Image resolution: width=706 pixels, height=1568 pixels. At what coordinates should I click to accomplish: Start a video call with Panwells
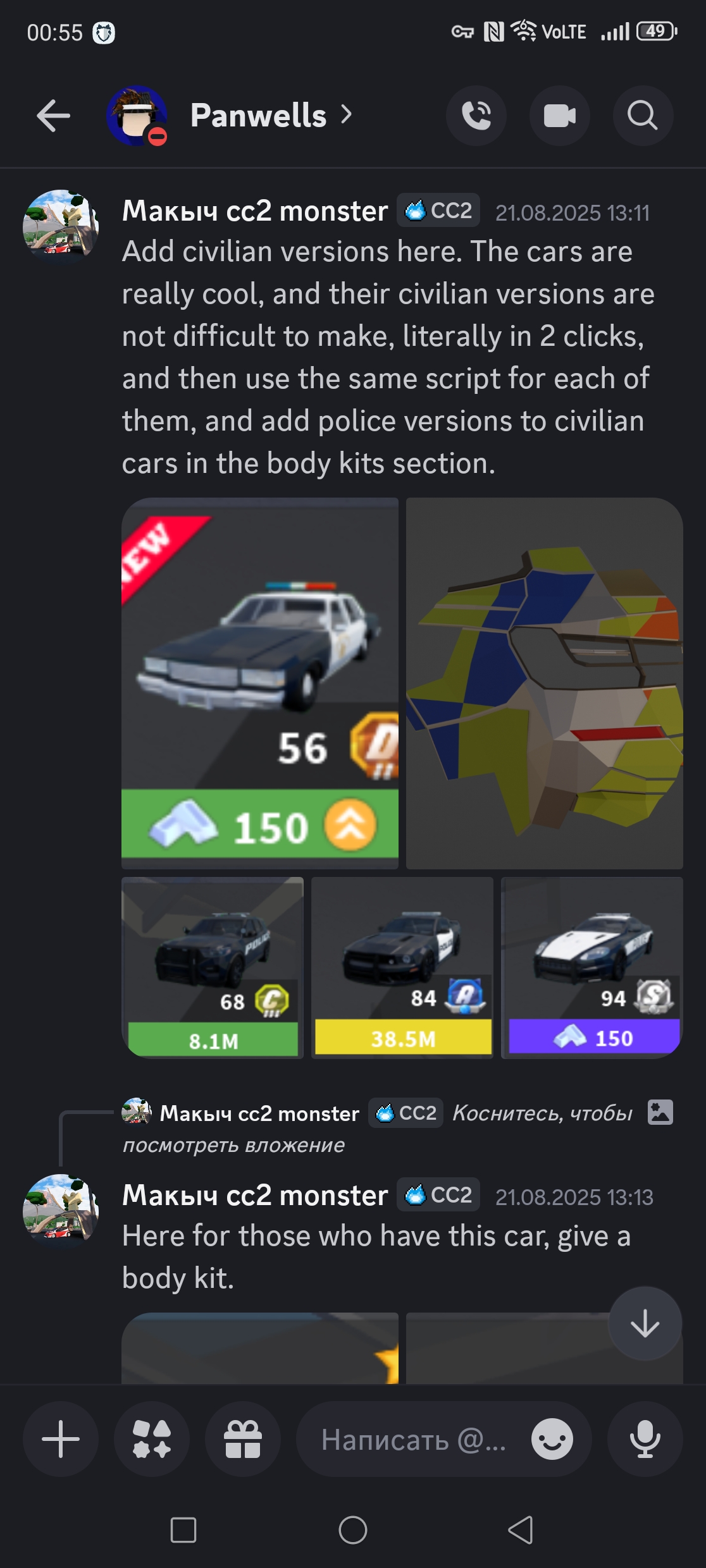(x=560, y=116)
